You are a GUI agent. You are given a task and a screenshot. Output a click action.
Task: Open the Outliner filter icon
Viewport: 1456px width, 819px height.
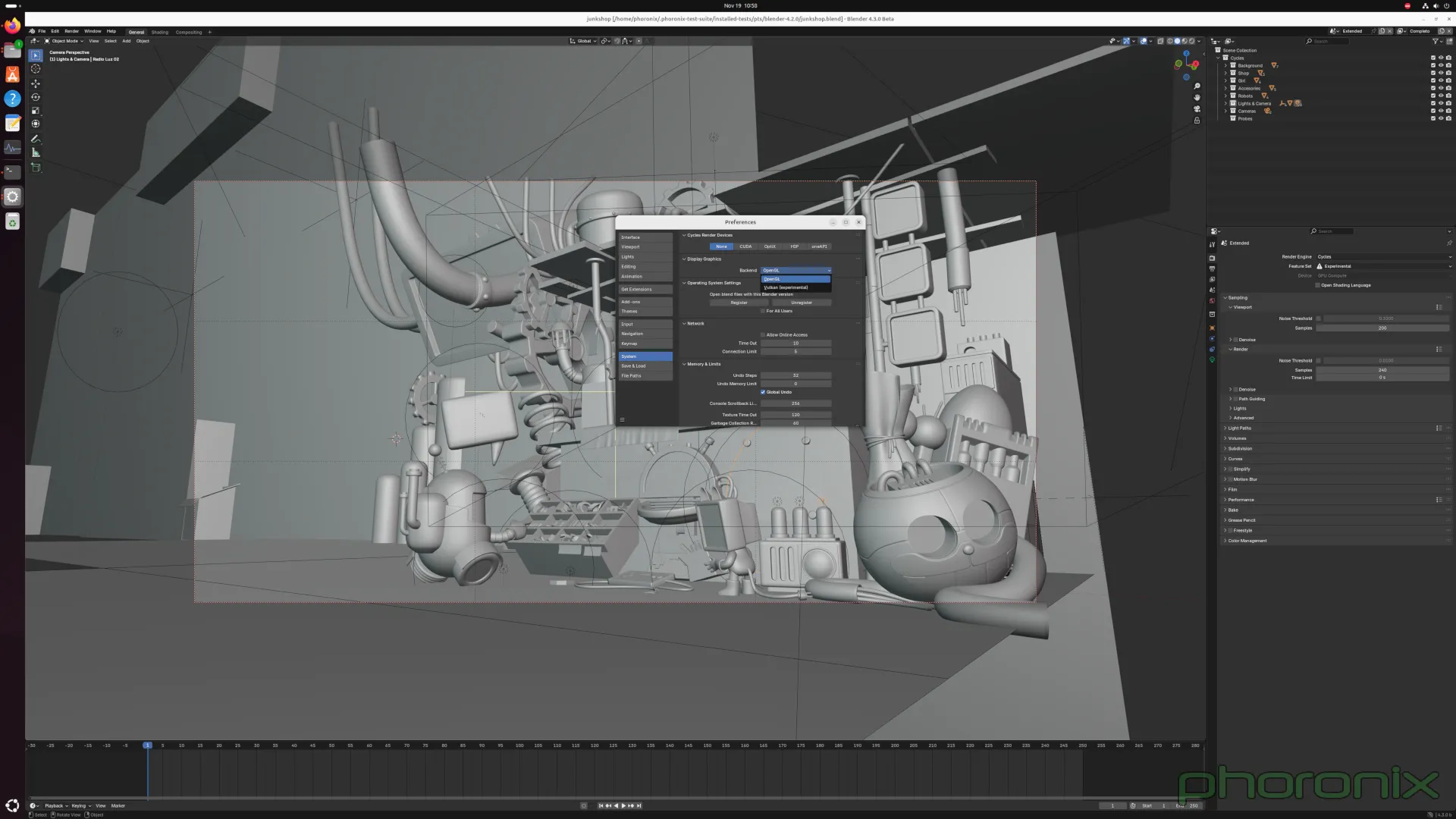1436,41
